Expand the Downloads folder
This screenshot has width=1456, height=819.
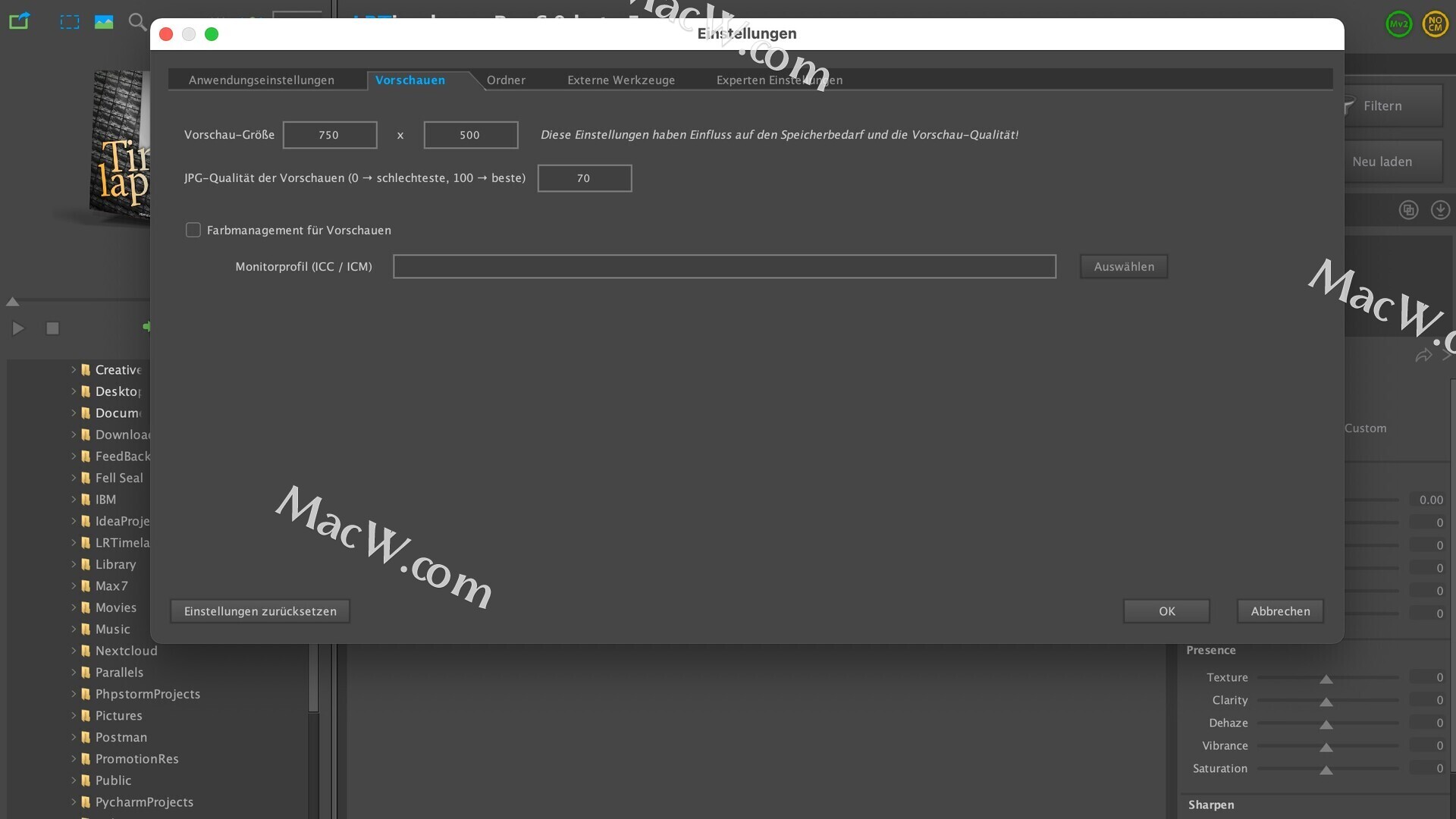pos(74,435)
